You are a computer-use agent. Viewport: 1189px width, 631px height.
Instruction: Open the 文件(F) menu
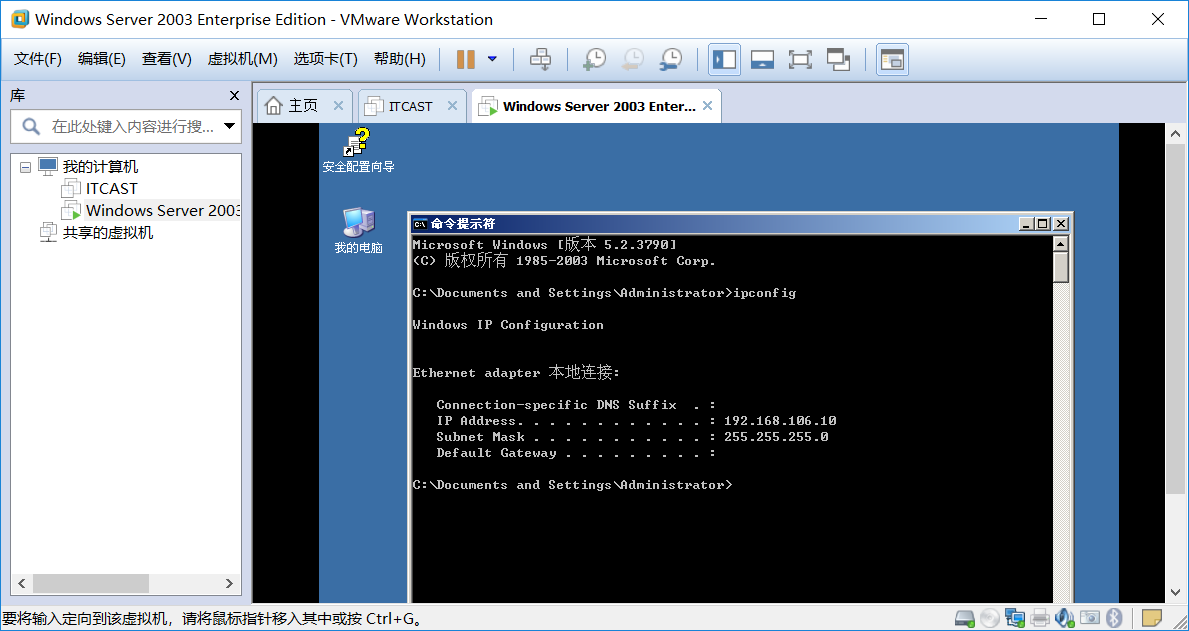click(38, 59)
